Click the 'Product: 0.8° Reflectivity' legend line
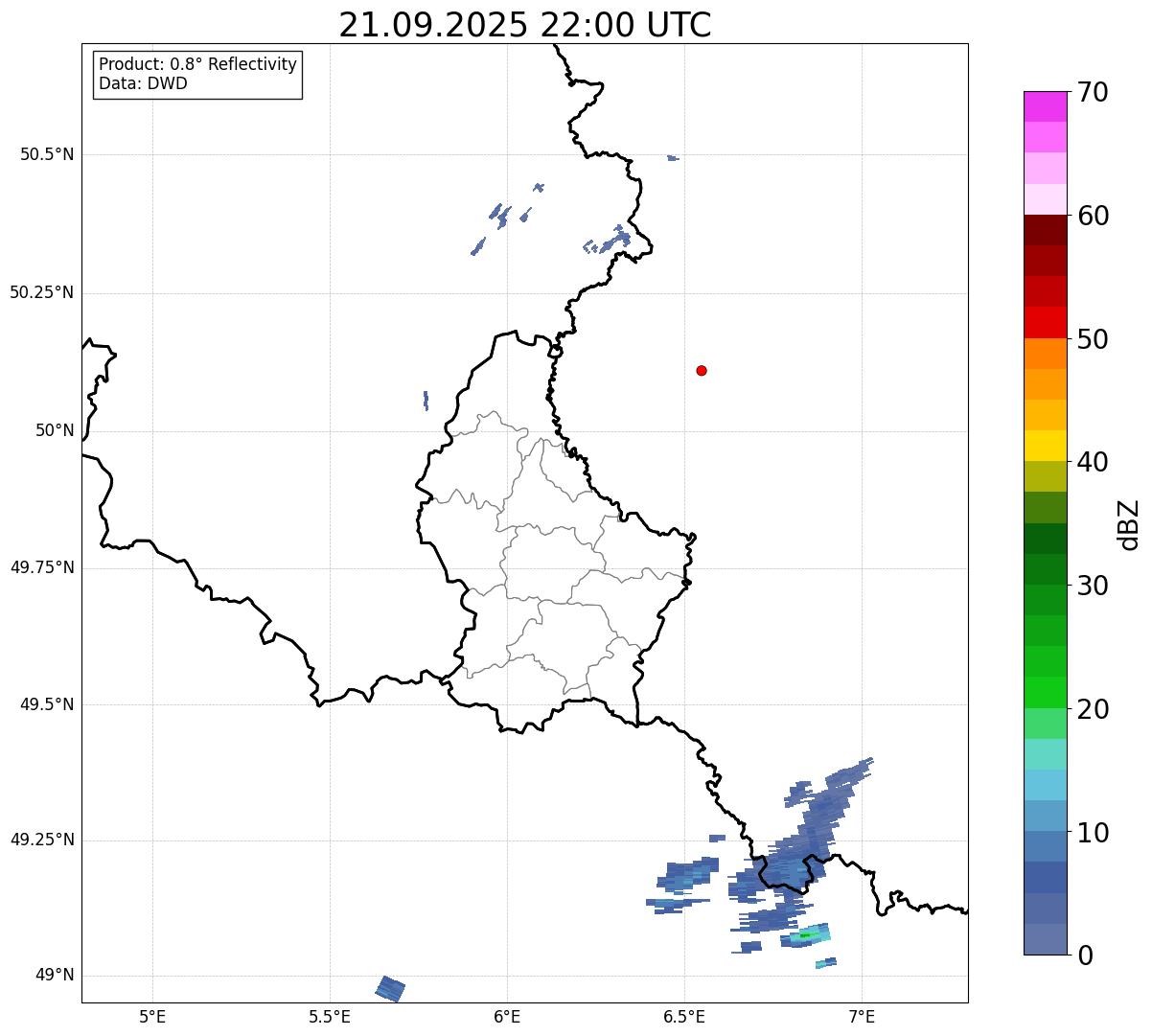 (x=198, y=64)
